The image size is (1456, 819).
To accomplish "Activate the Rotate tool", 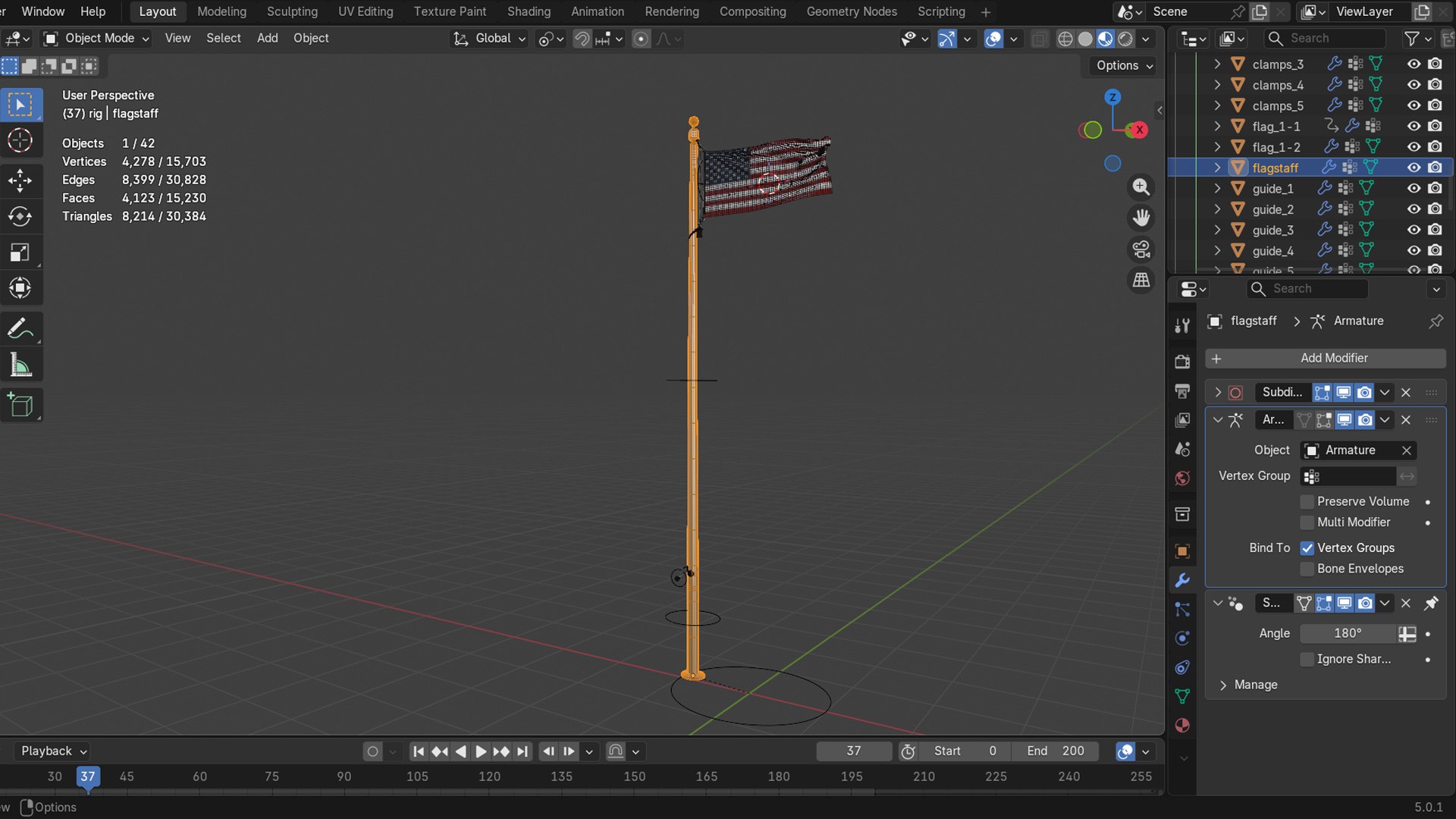I will coord(20,217).
